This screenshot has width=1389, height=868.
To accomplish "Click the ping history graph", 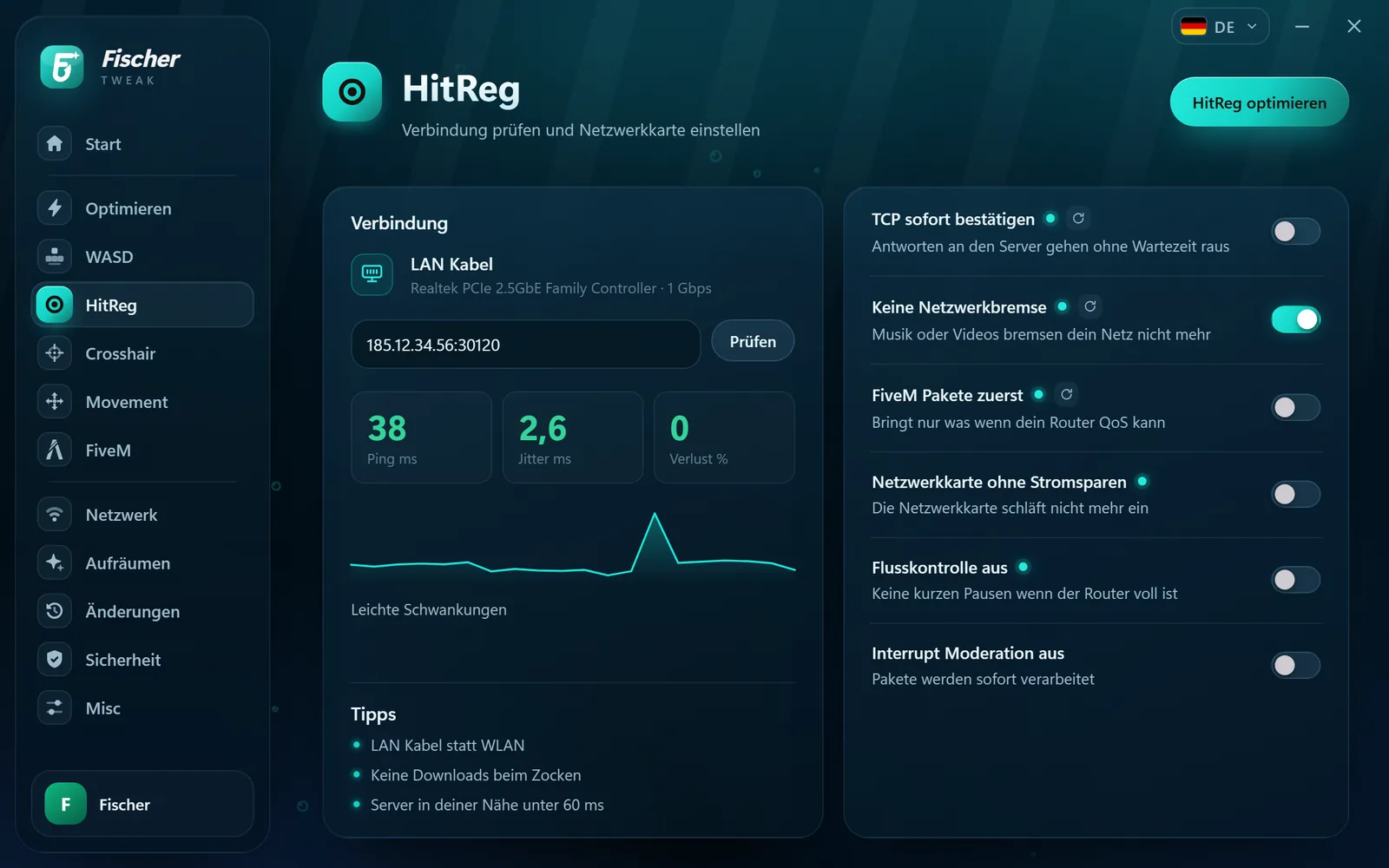I will [x=573, y=545].
